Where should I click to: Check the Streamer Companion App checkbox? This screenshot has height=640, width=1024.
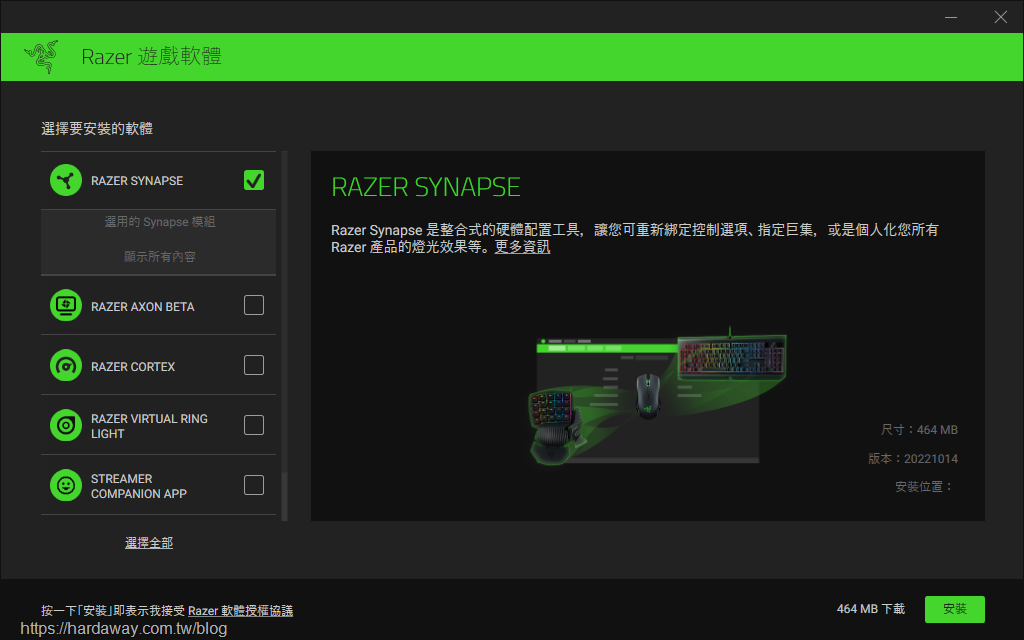pyautogui.click(x=253, y=485)
